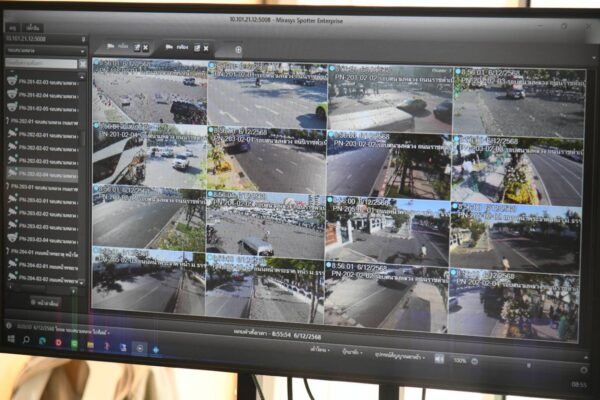Click the edit icon on second tab
The image size is (600, 400).
point(195,48)
